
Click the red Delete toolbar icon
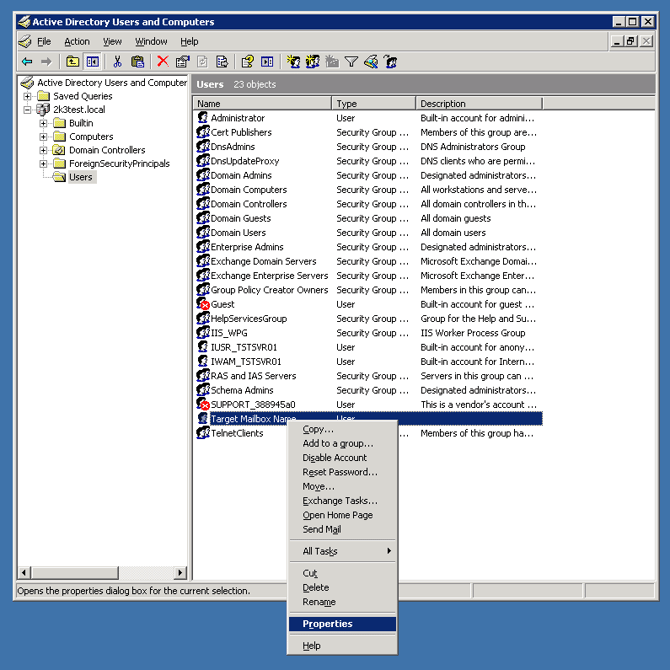pos(162,62)
